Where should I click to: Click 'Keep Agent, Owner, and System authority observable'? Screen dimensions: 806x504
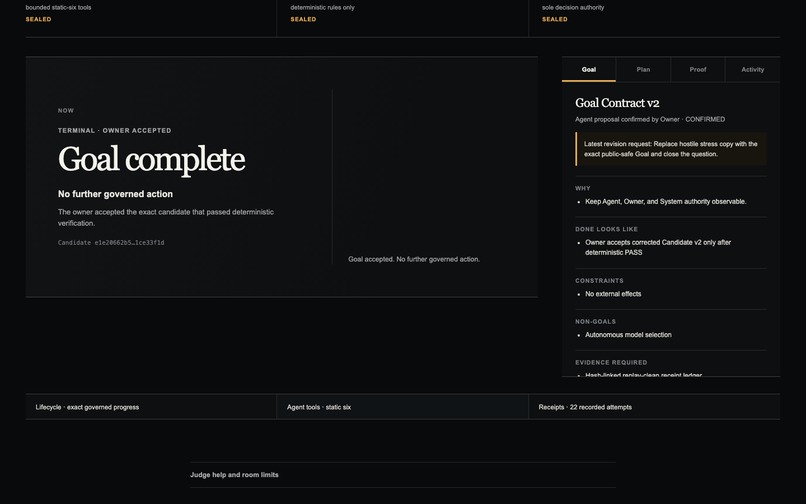click(x=666, y=202)
